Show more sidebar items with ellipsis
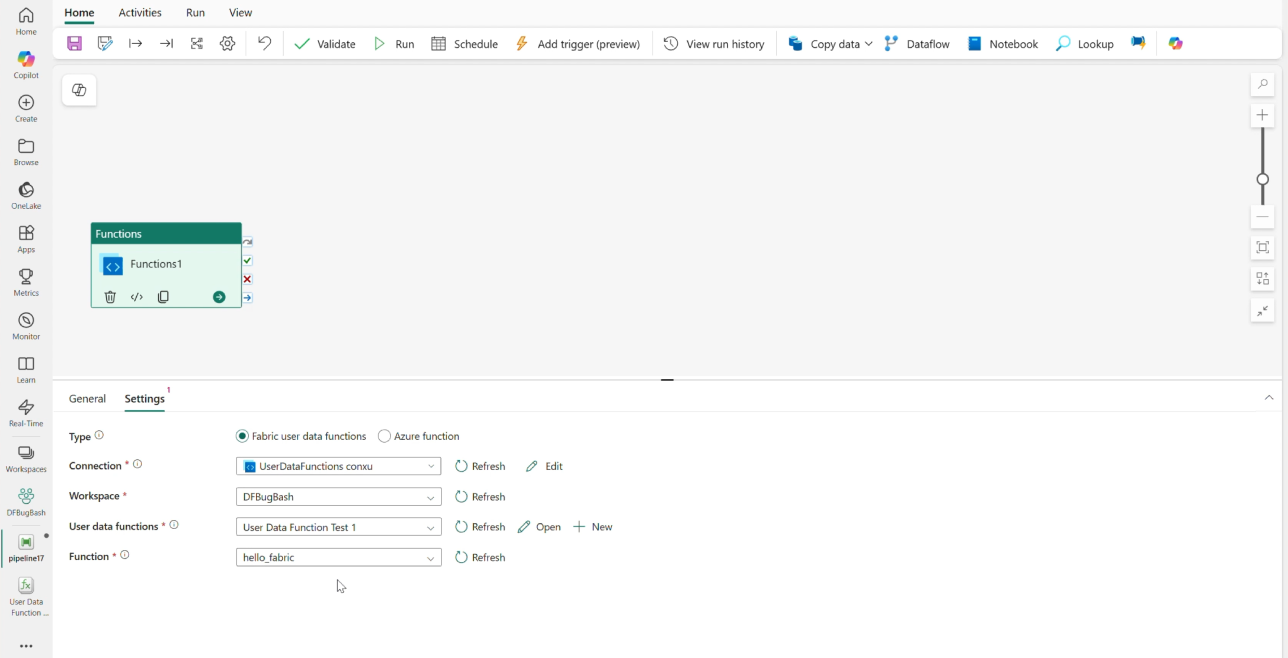This screenshot has height=658, width=1288. [x=26, y=646]
